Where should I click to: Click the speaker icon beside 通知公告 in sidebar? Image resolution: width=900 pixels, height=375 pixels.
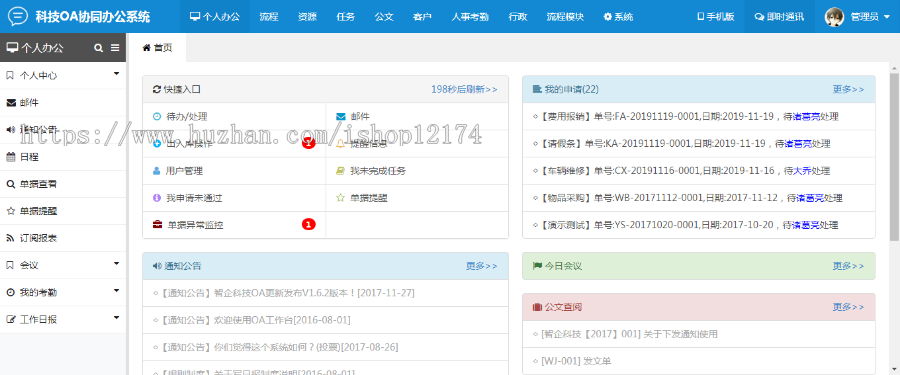tap(10, 130)
